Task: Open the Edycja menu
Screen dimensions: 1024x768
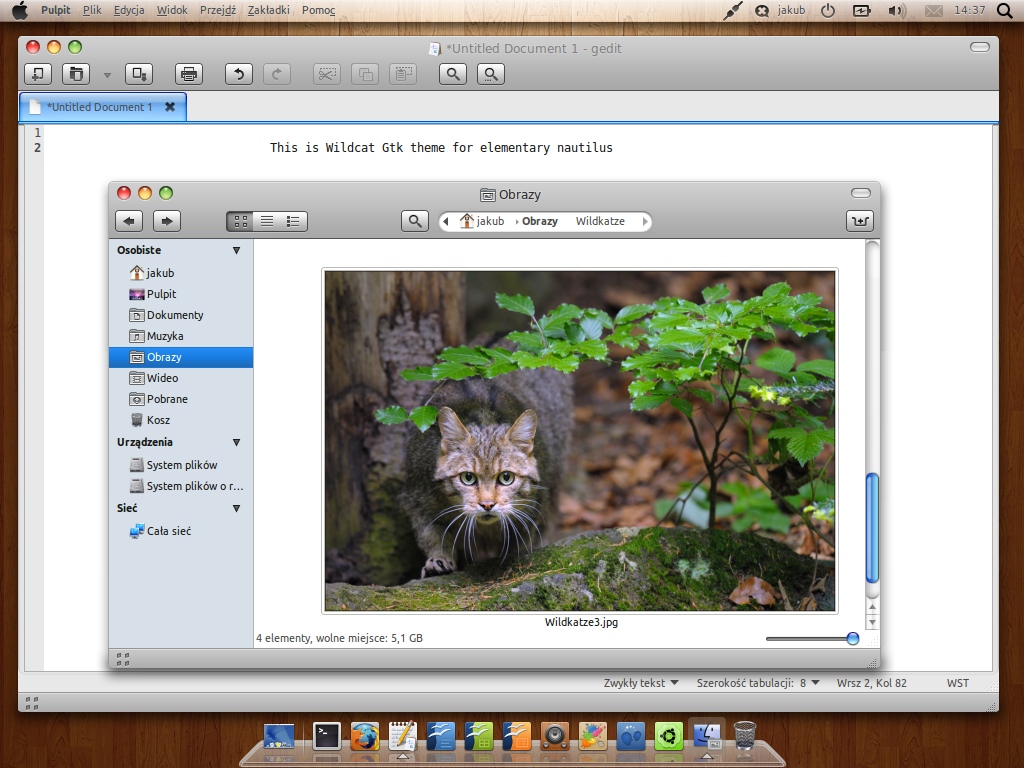Action: click(x=129, y=10)
